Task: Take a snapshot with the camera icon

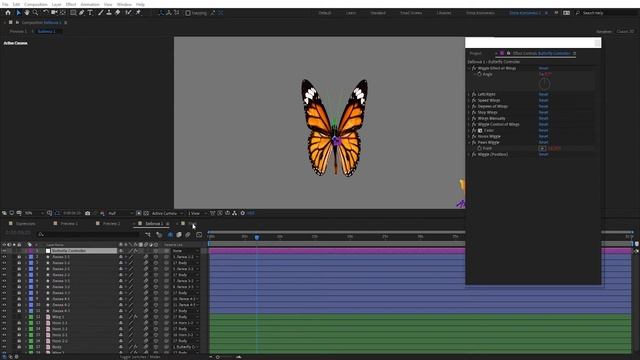Action: tap(87, 213)
